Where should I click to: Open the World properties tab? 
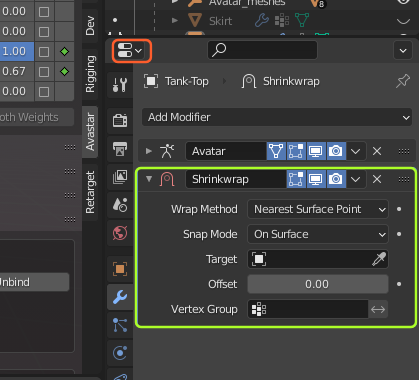click(120, 233)
